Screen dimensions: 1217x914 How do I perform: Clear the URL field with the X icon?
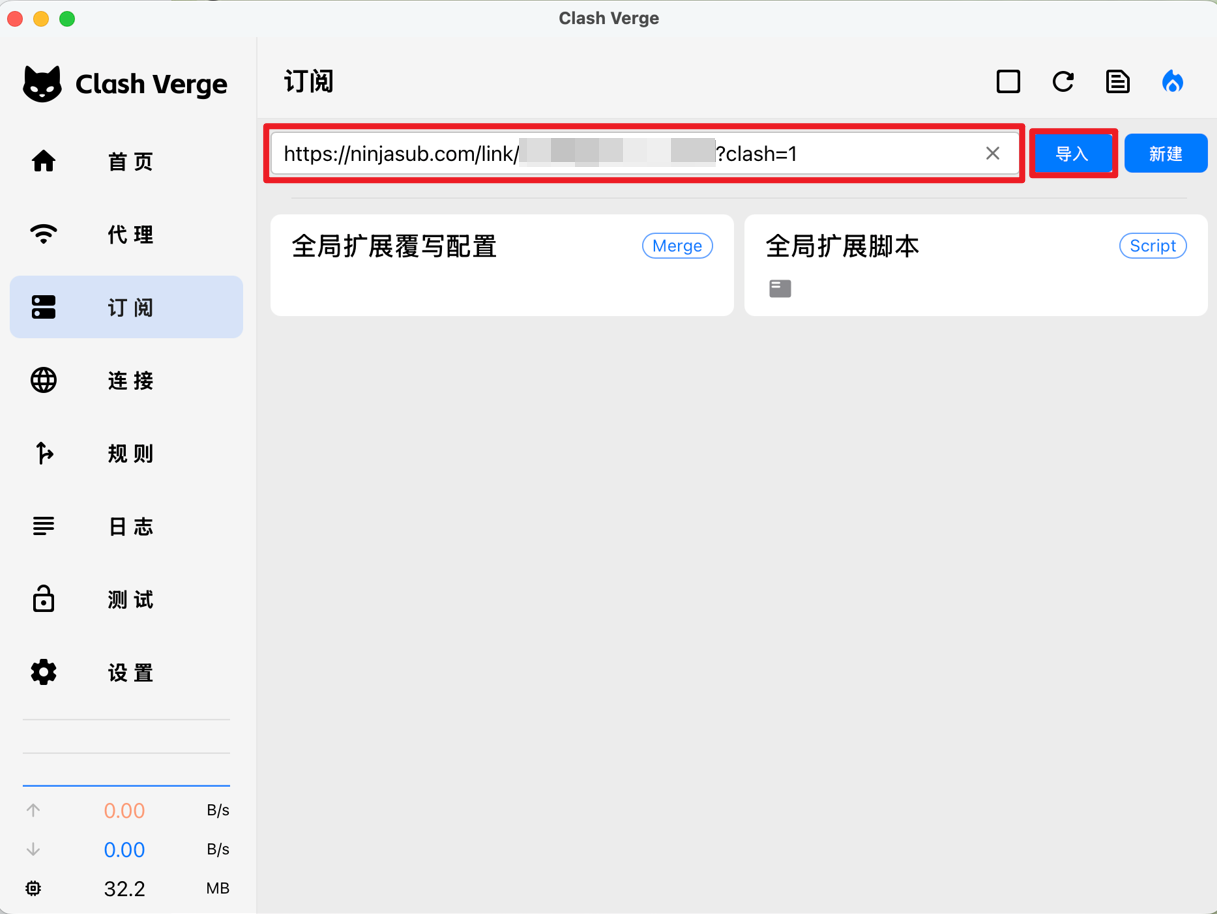[x=992, y=154]
